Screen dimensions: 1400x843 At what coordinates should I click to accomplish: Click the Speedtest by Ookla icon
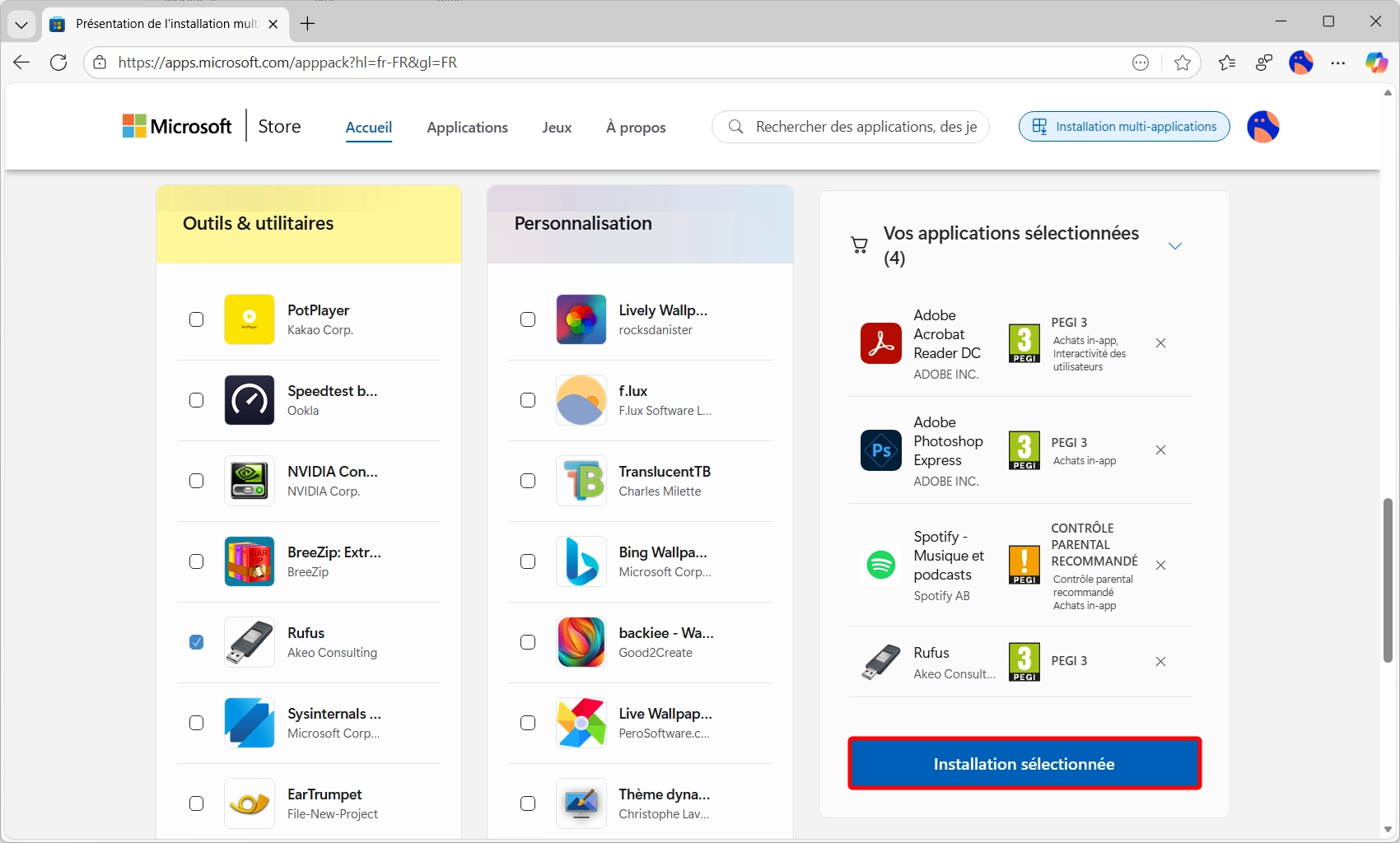pyautogui.click(x=249, y=400)
